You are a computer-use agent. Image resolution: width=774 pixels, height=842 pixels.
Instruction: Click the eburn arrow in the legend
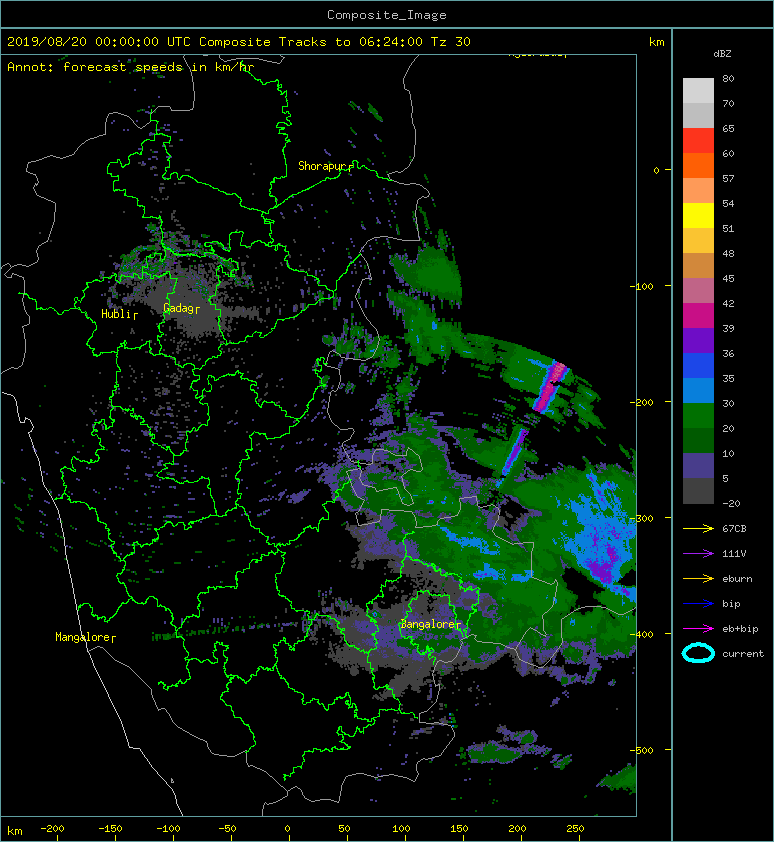(698, 578)
